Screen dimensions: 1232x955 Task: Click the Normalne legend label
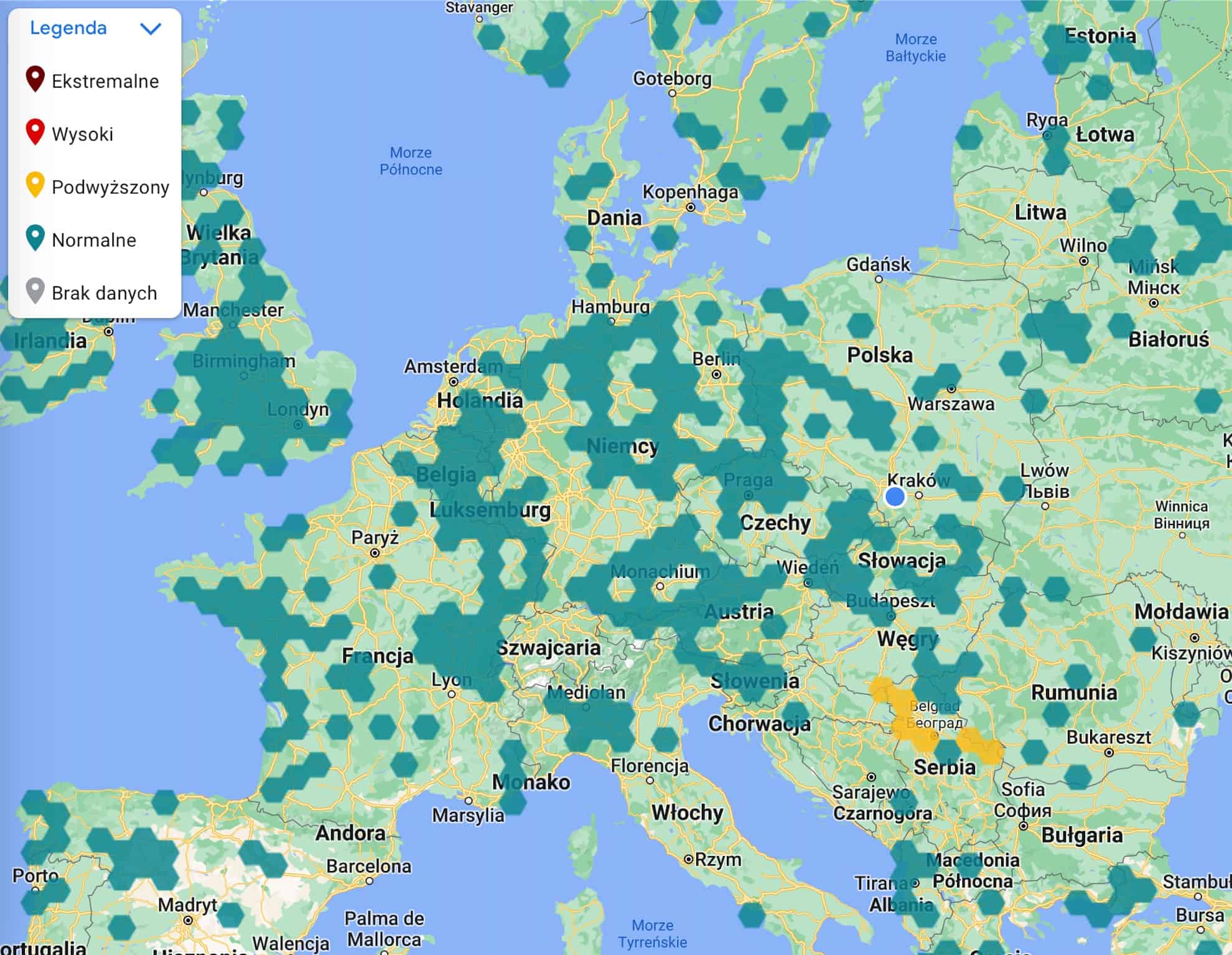coord(93,240)
